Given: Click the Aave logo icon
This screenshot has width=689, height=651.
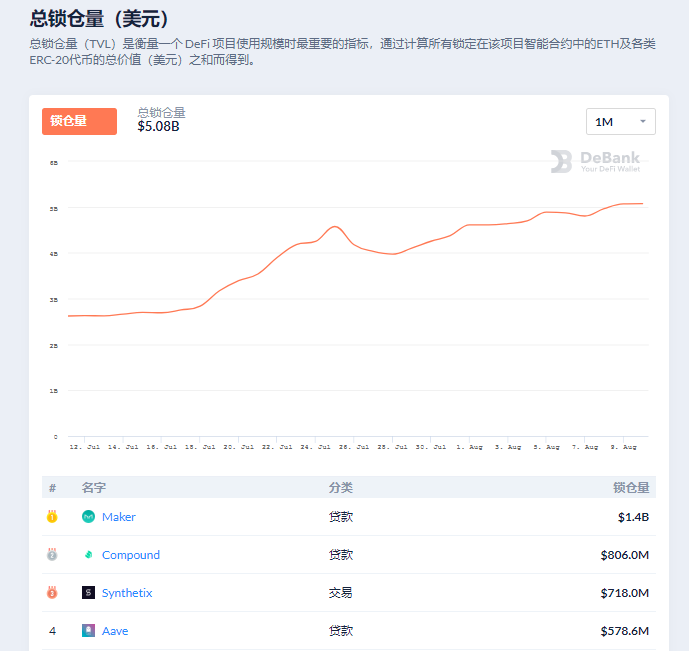Looking at the screenshot, I should 88,631.
